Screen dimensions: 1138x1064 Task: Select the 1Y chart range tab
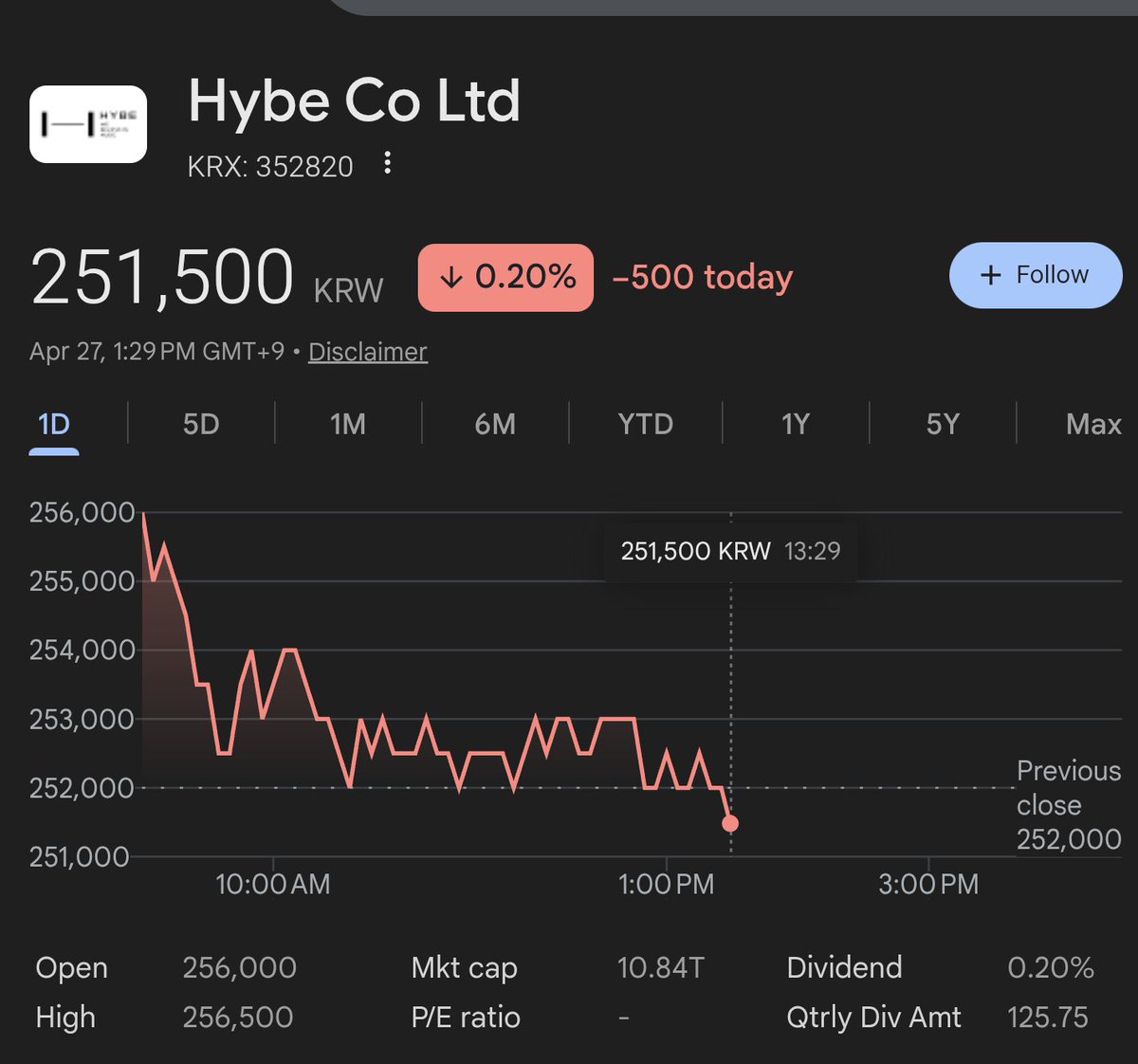coord(796,424)
